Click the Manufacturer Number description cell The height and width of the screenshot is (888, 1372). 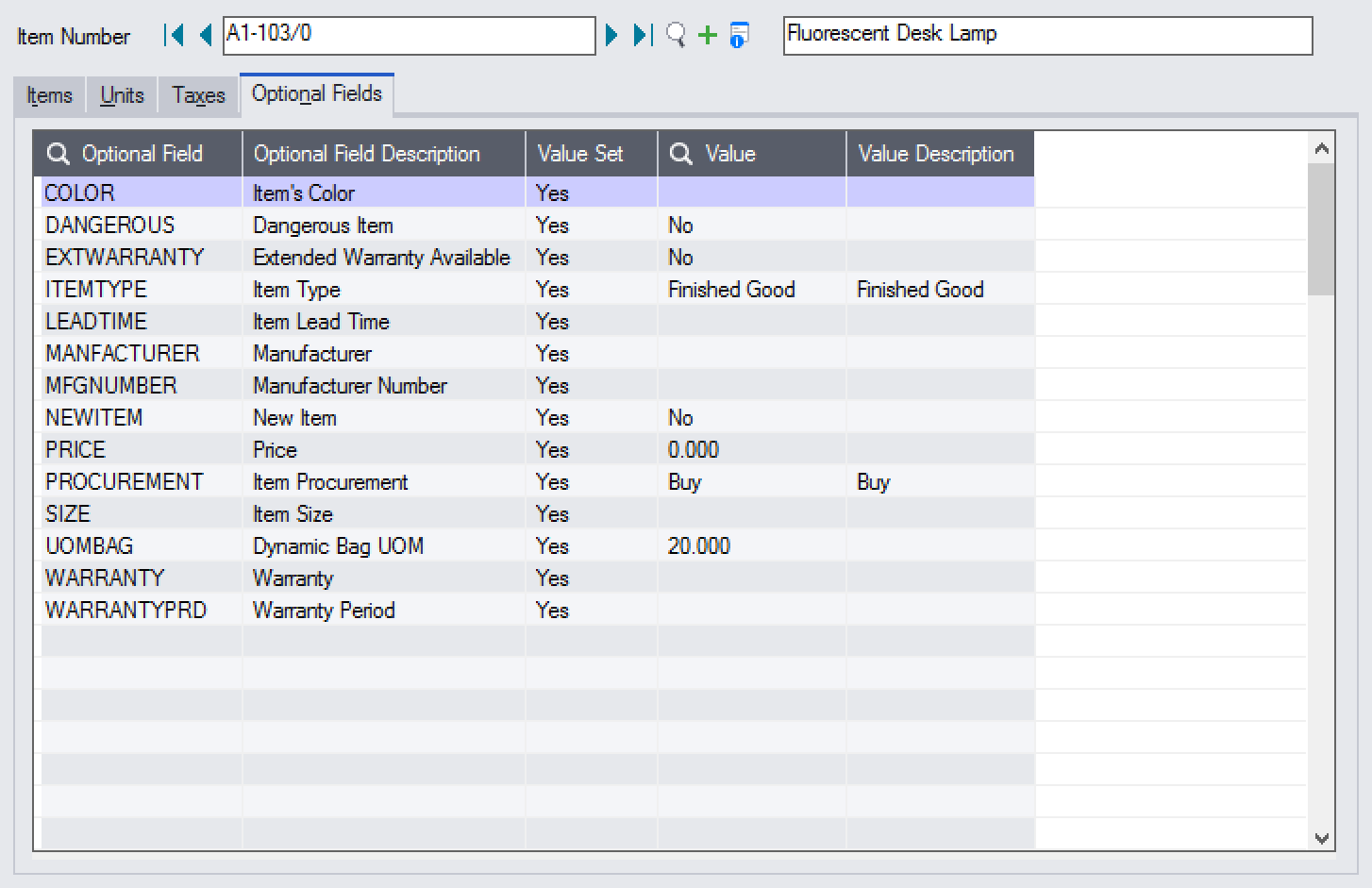pos(384,385)
